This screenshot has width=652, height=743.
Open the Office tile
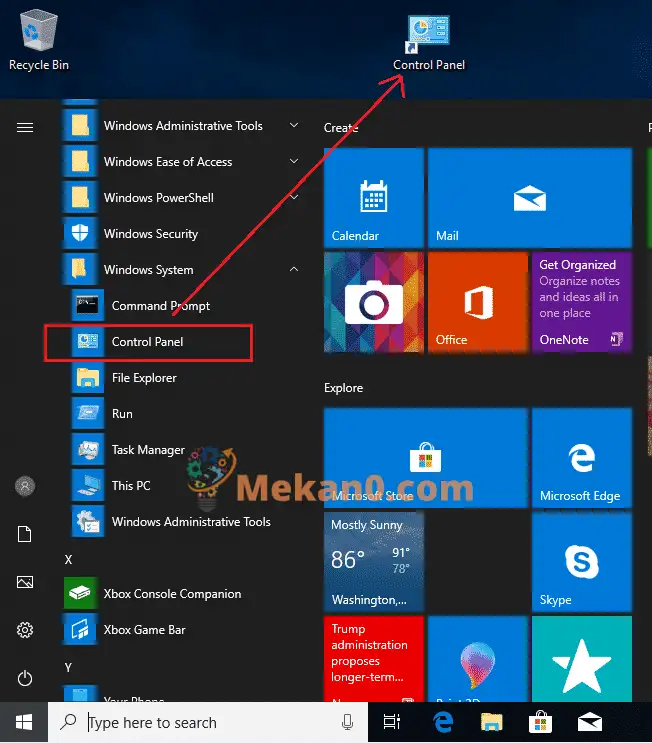tap(478, 302)
